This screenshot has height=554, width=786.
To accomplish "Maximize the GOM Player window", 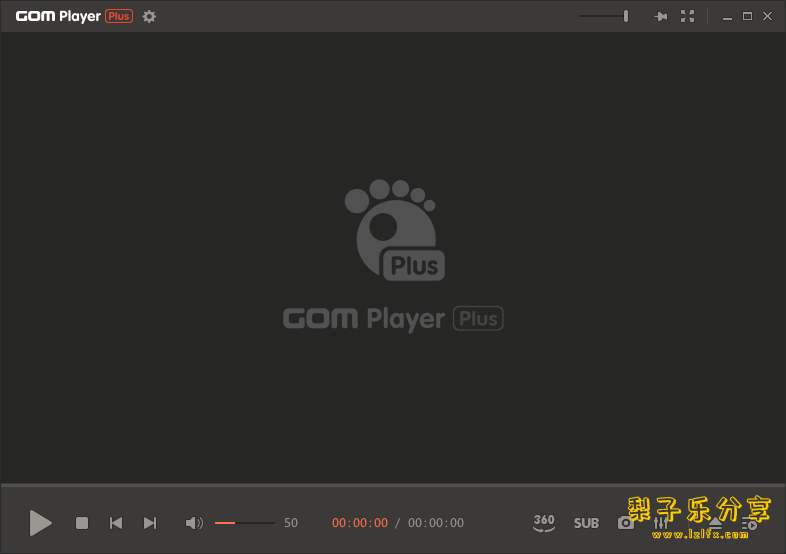I will (x=747, y=16).
